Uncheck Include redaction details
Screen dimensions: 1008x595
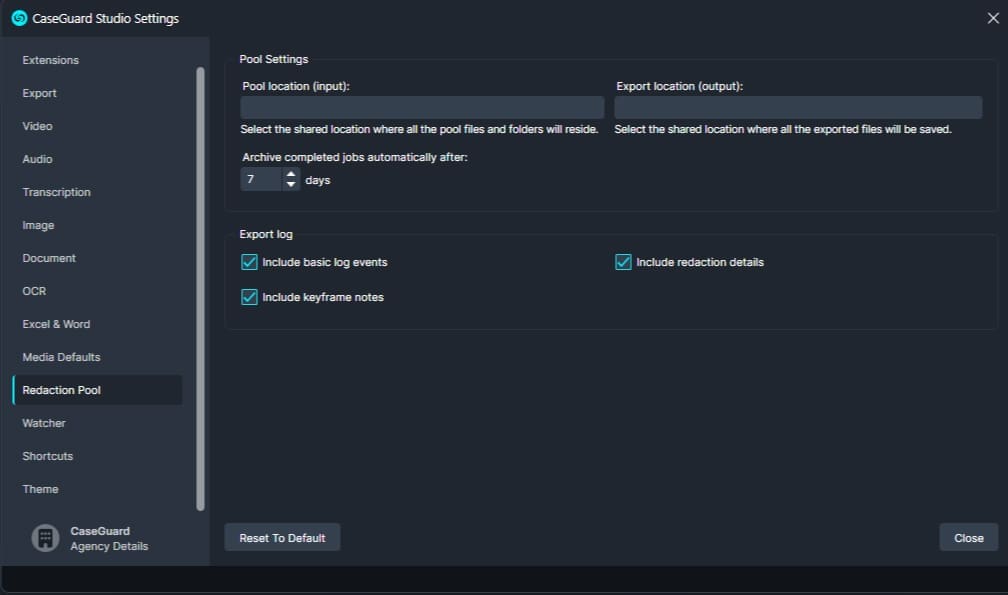[623, 262]
